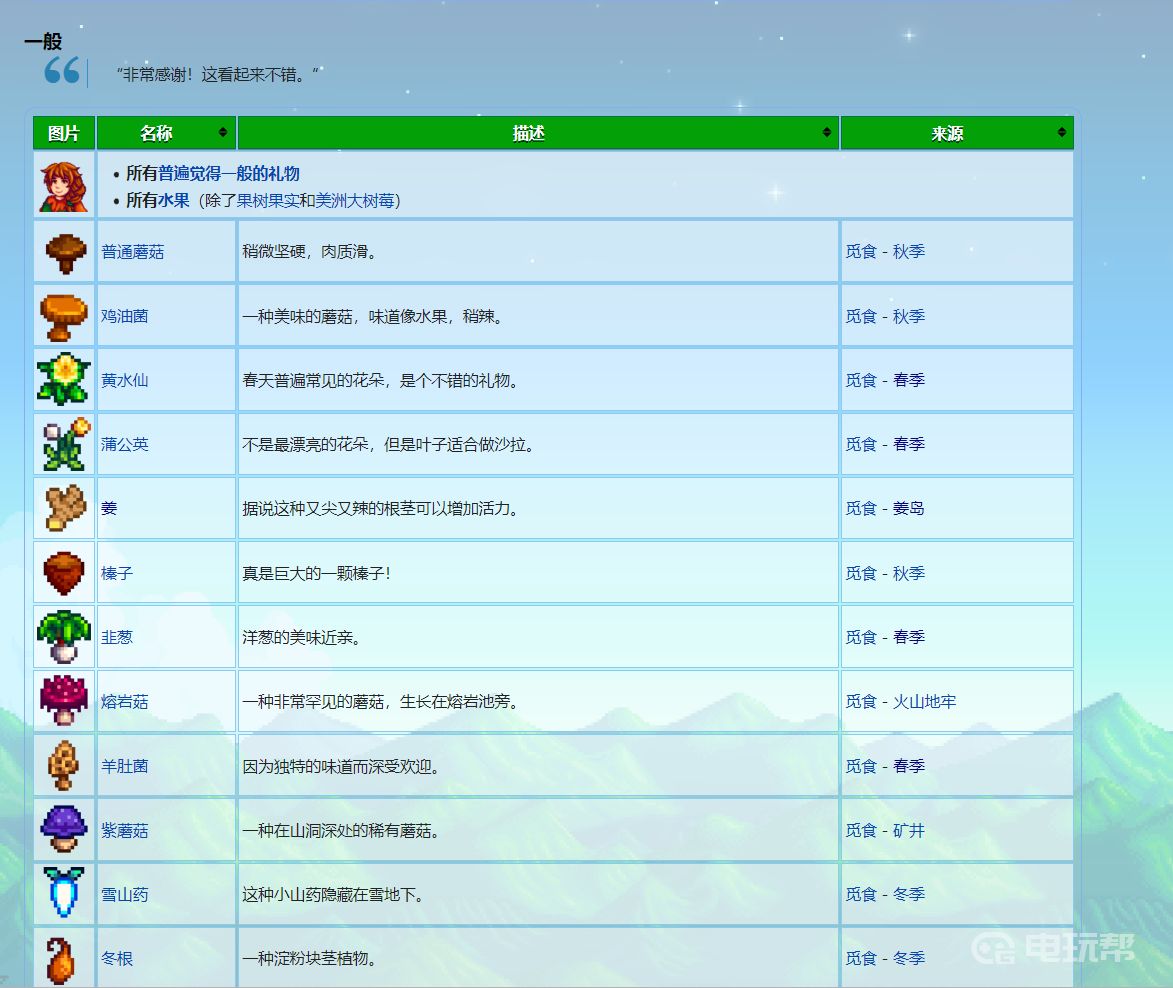The height and width of the screenshot is (988, 1173).
Task: Open the 水果 link in first row
Action: (173, 200)
